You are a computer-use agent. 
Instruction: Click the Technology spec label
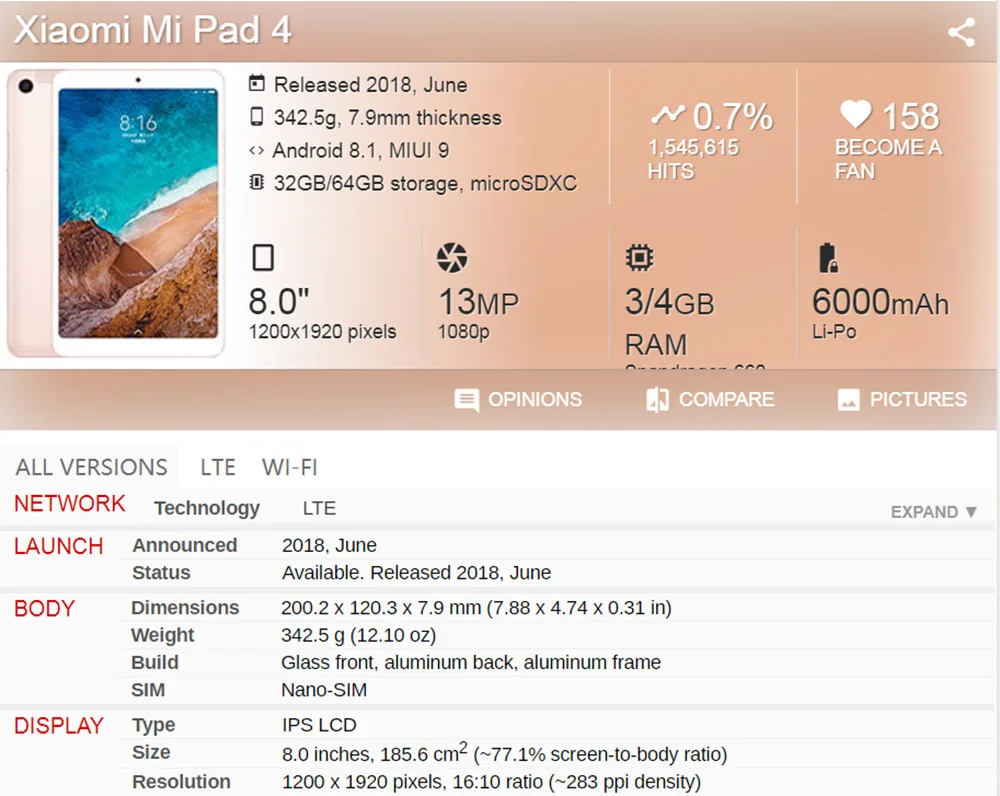coord(207,508)
